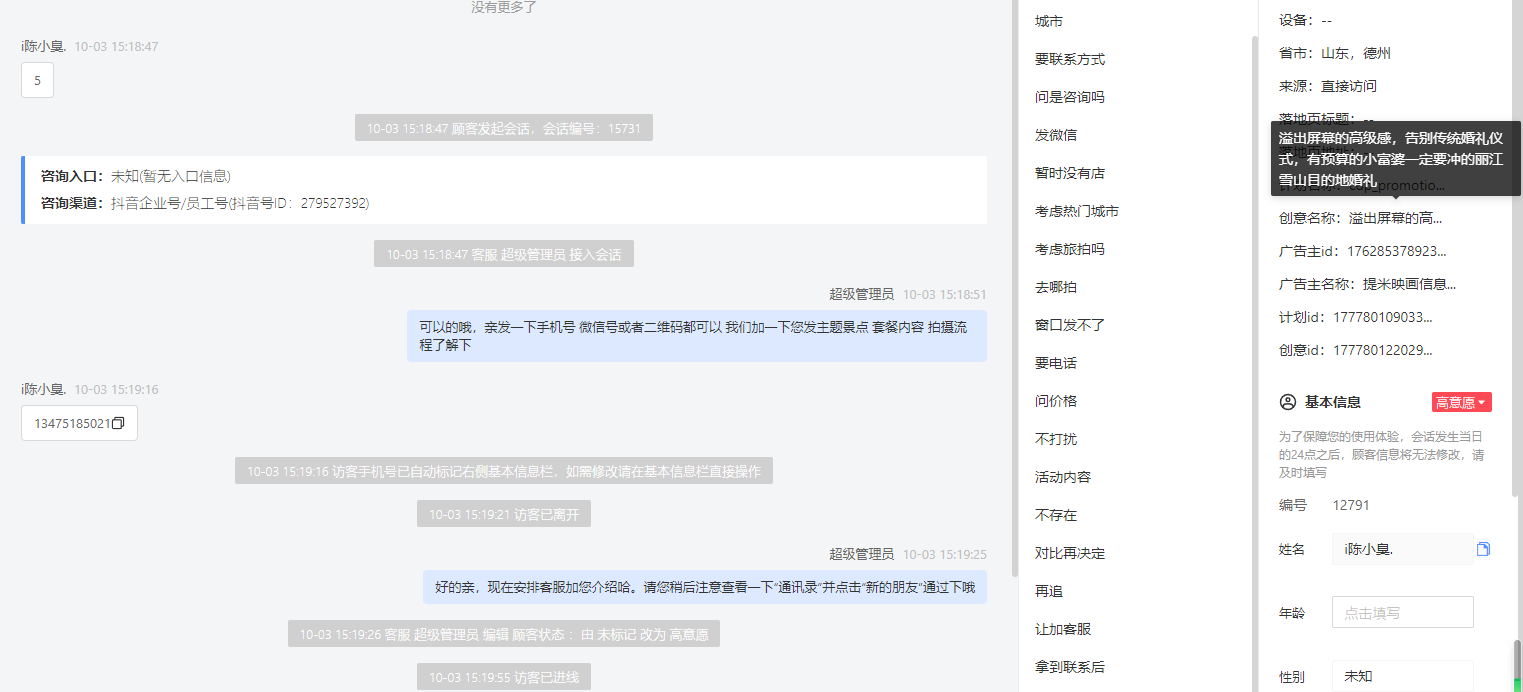Click the 广告主名称 提米映画信息 row
This screenshot has height=692, width=1523.
(x=1367, y=284)
